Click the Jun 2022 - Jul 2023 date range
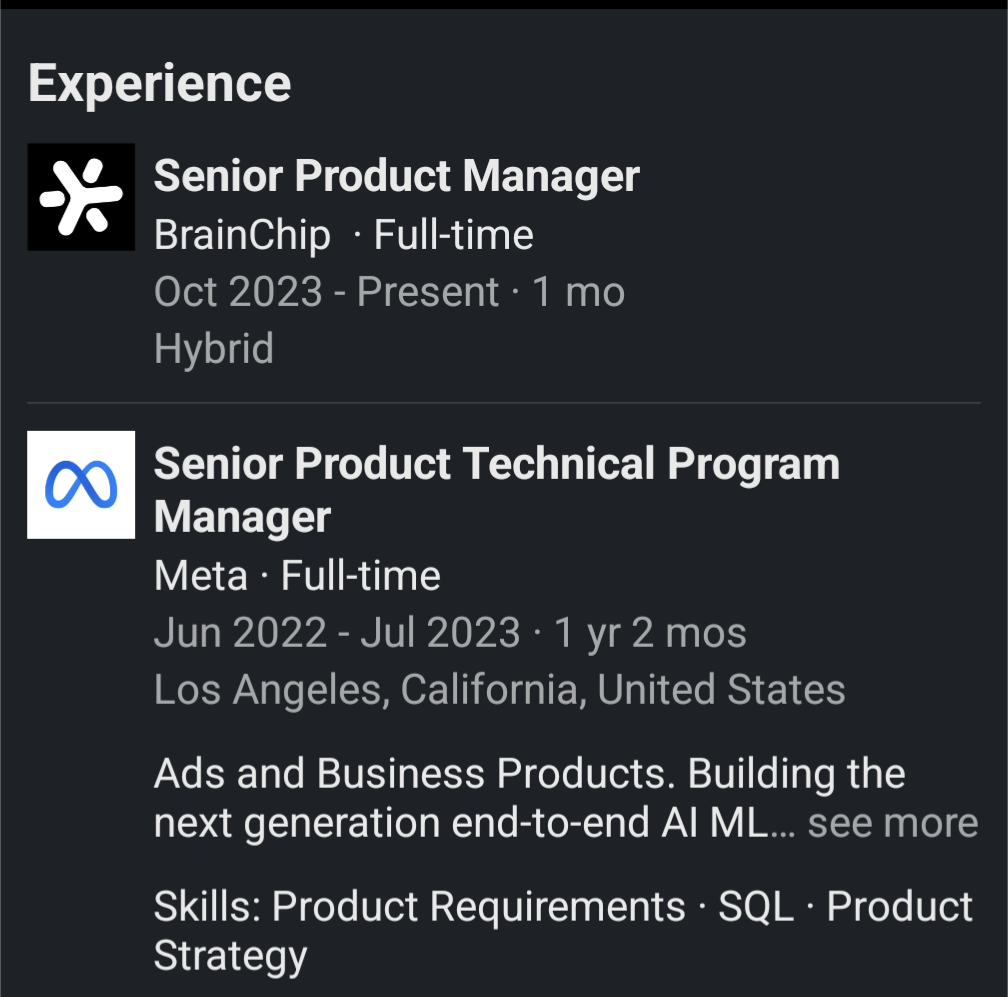Screen dimensions: 1008x997 (x=337, y=633)
